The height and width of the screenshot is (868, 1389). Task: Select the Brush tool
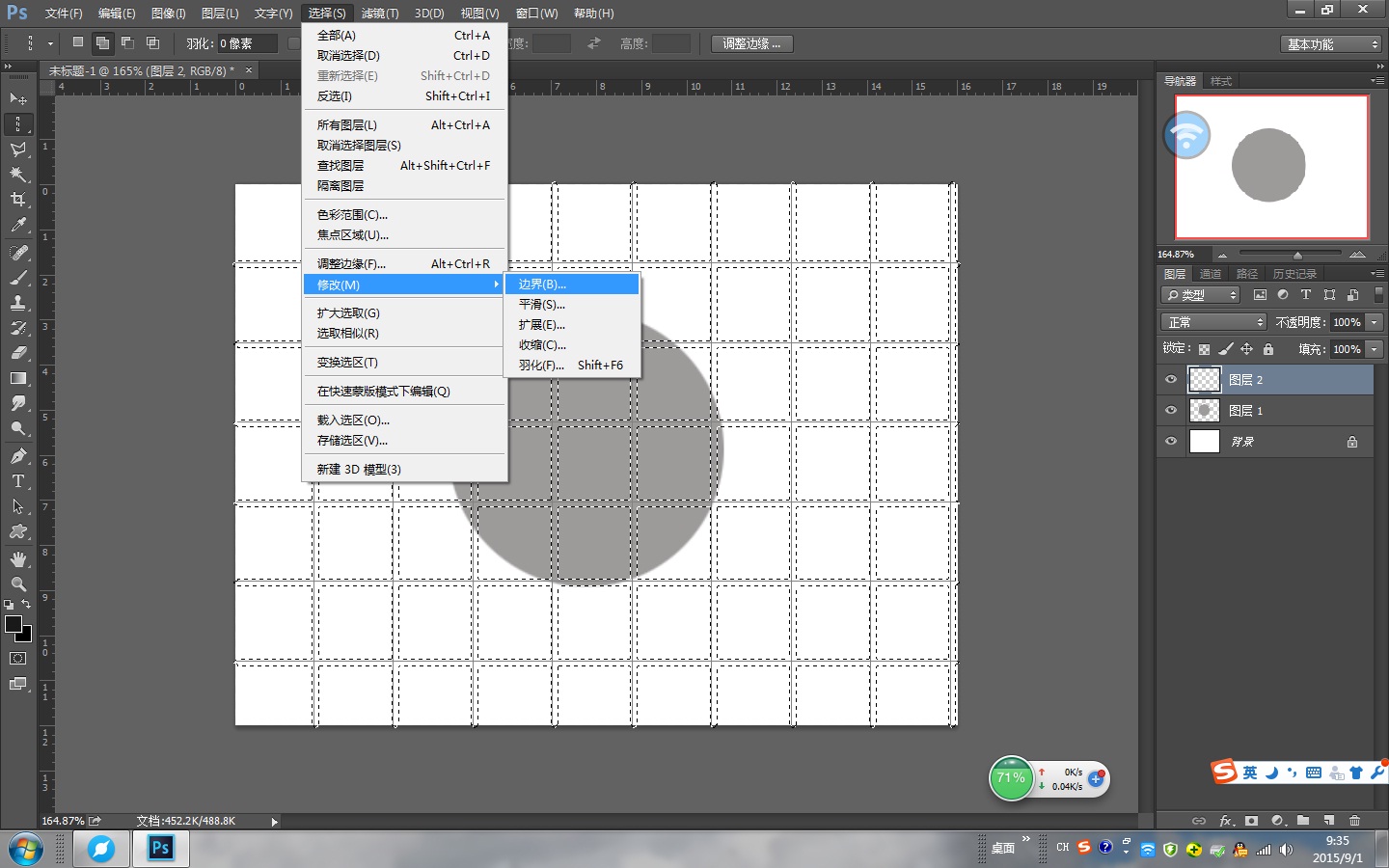tap(18, 278)
